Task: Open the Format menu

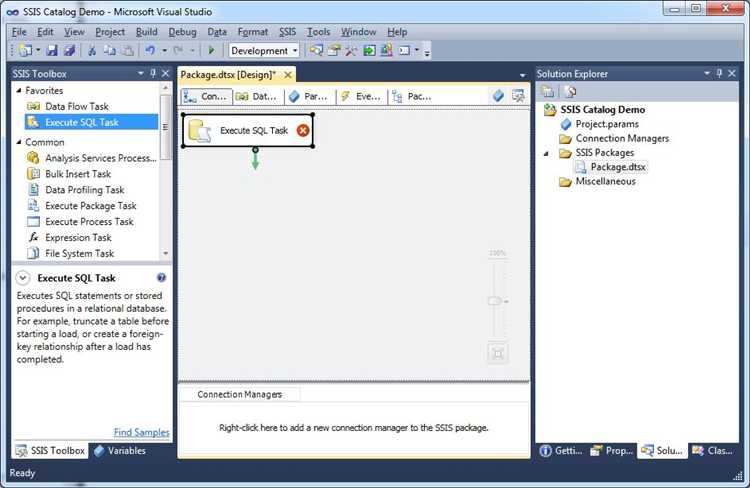Action: [x=253, y=32]
